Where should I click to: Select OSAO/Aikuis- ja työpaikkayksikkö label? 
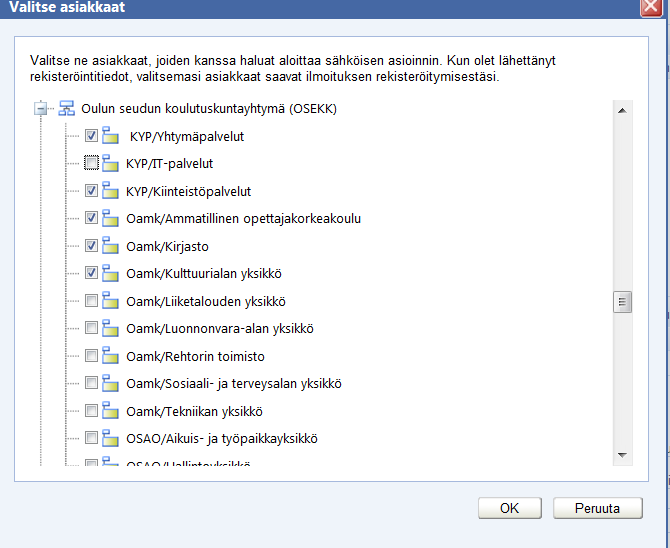[x=222, y=439]
